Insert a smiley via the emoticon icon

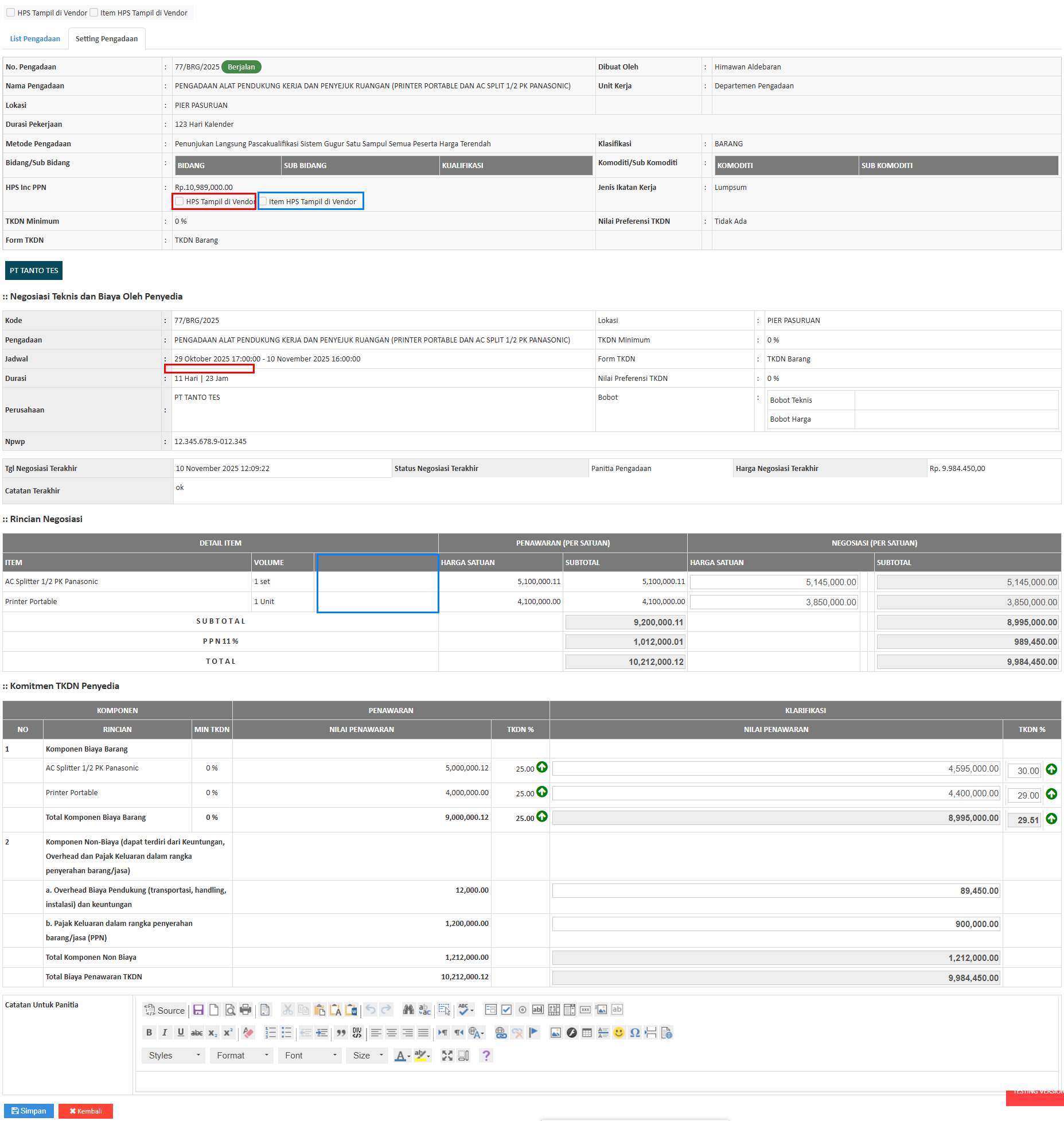pos(618,1033)
